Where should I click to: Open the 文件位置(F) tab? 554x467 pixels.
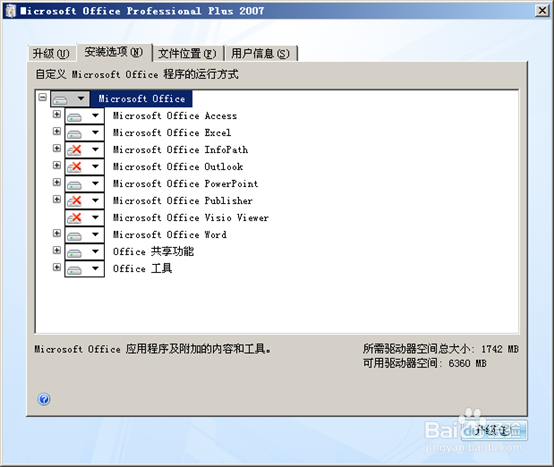point(188,54)
